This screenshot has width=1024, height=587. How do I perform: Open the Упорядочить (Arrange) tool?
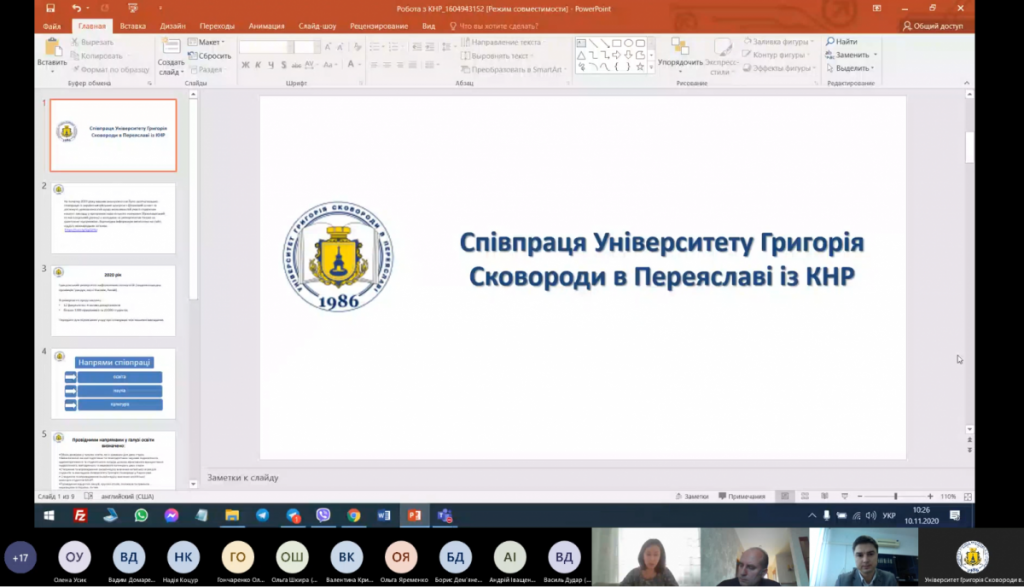[x=681, y=50]
